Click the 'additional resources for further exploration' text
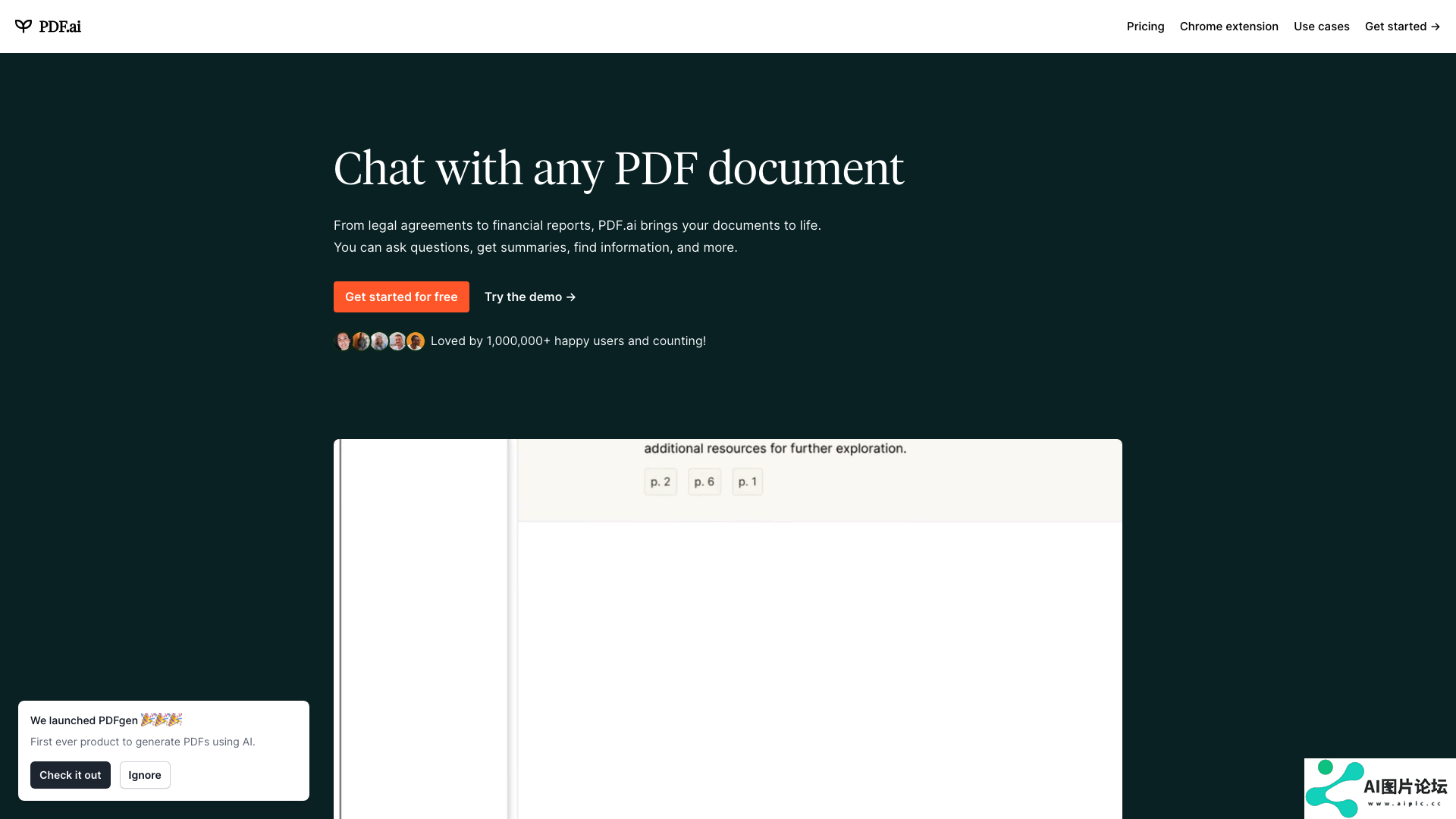Screen dimensions: 1456x819 [775, 448]
